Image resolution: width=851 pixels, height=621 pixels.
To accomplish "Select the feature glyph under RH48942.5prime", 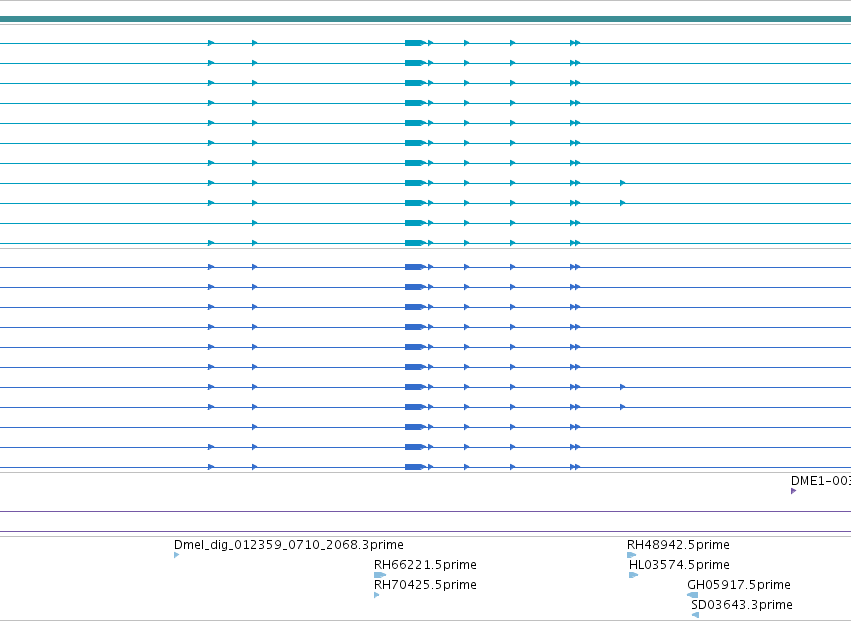I will (x=632, y=555).
